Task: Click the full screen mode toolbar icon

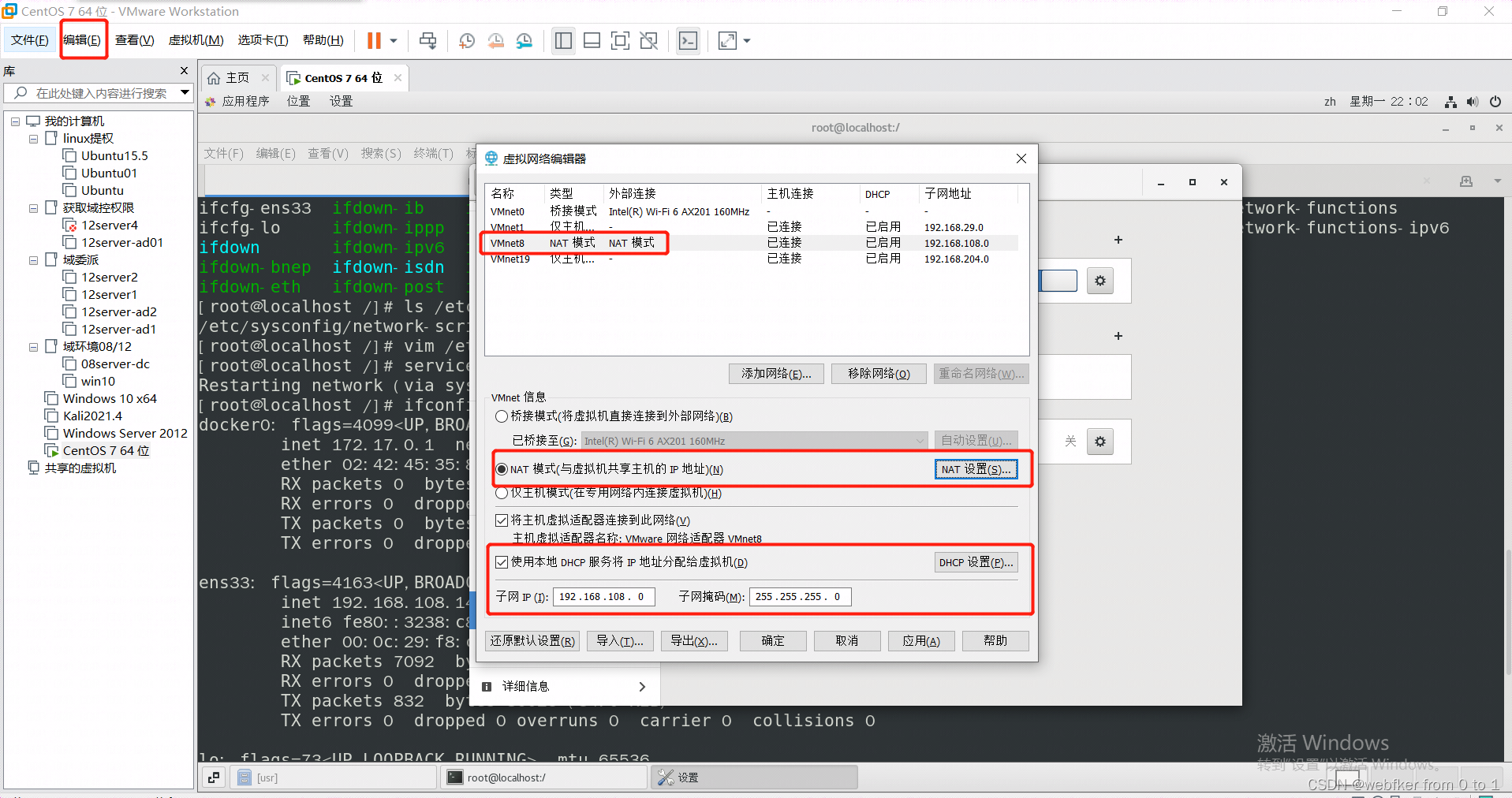Action: click(x=620, y=40)
